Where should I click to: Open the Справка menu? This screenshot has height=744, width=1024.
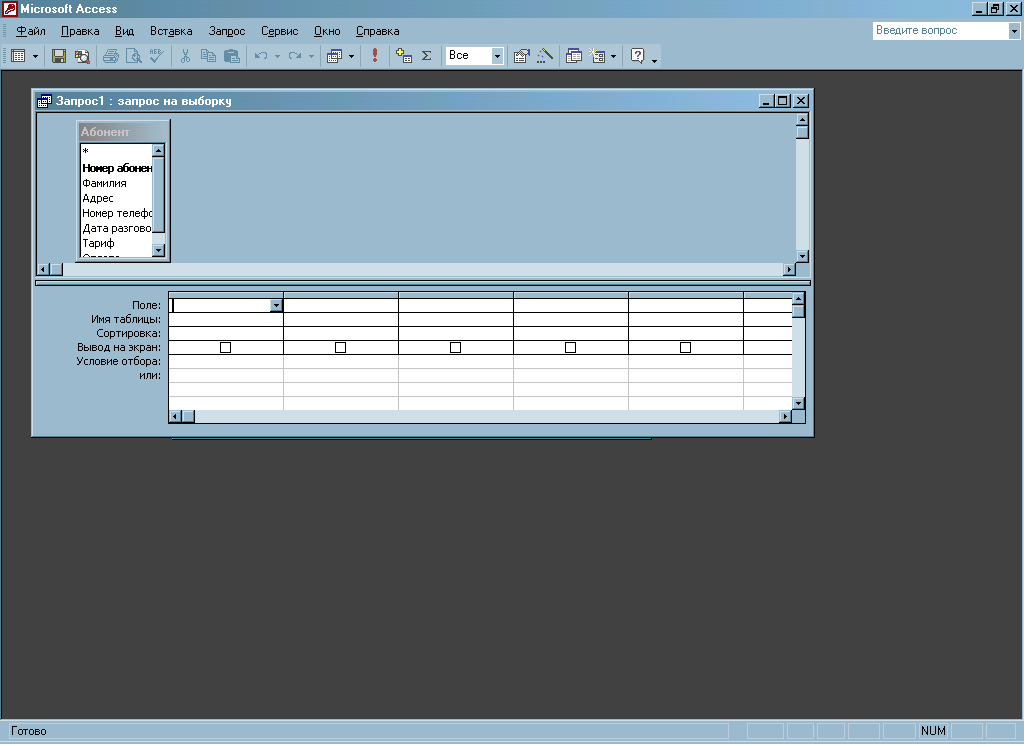(x=377, y=31)
